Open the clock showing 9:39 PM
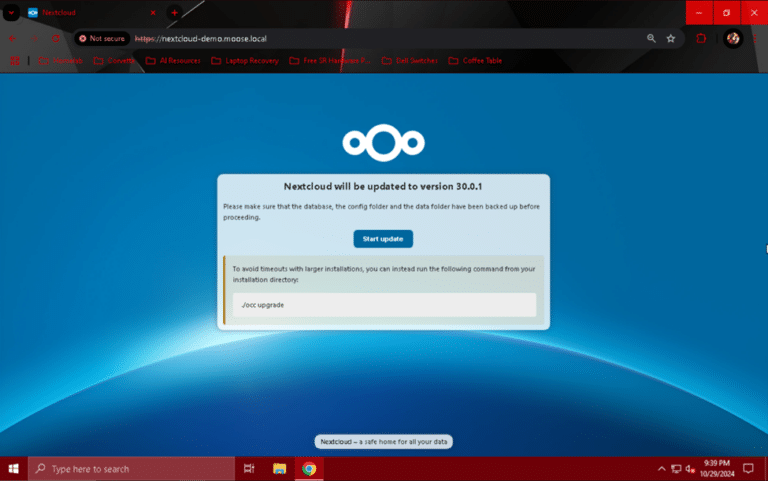Screen dimensions: 768x481 (717, 469)
